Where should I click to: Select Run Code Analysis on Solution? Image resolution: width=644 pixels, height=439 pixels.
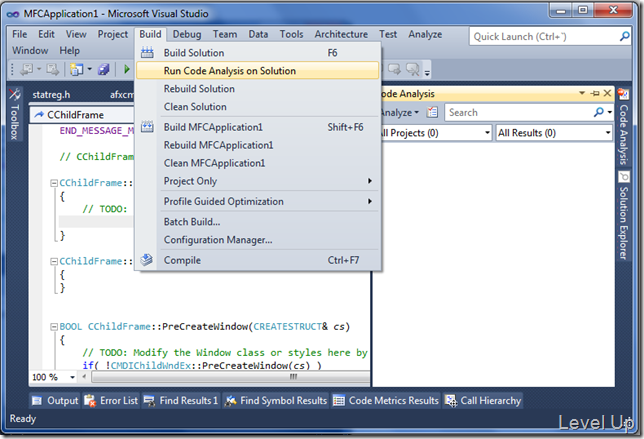[x=258, y=71]
